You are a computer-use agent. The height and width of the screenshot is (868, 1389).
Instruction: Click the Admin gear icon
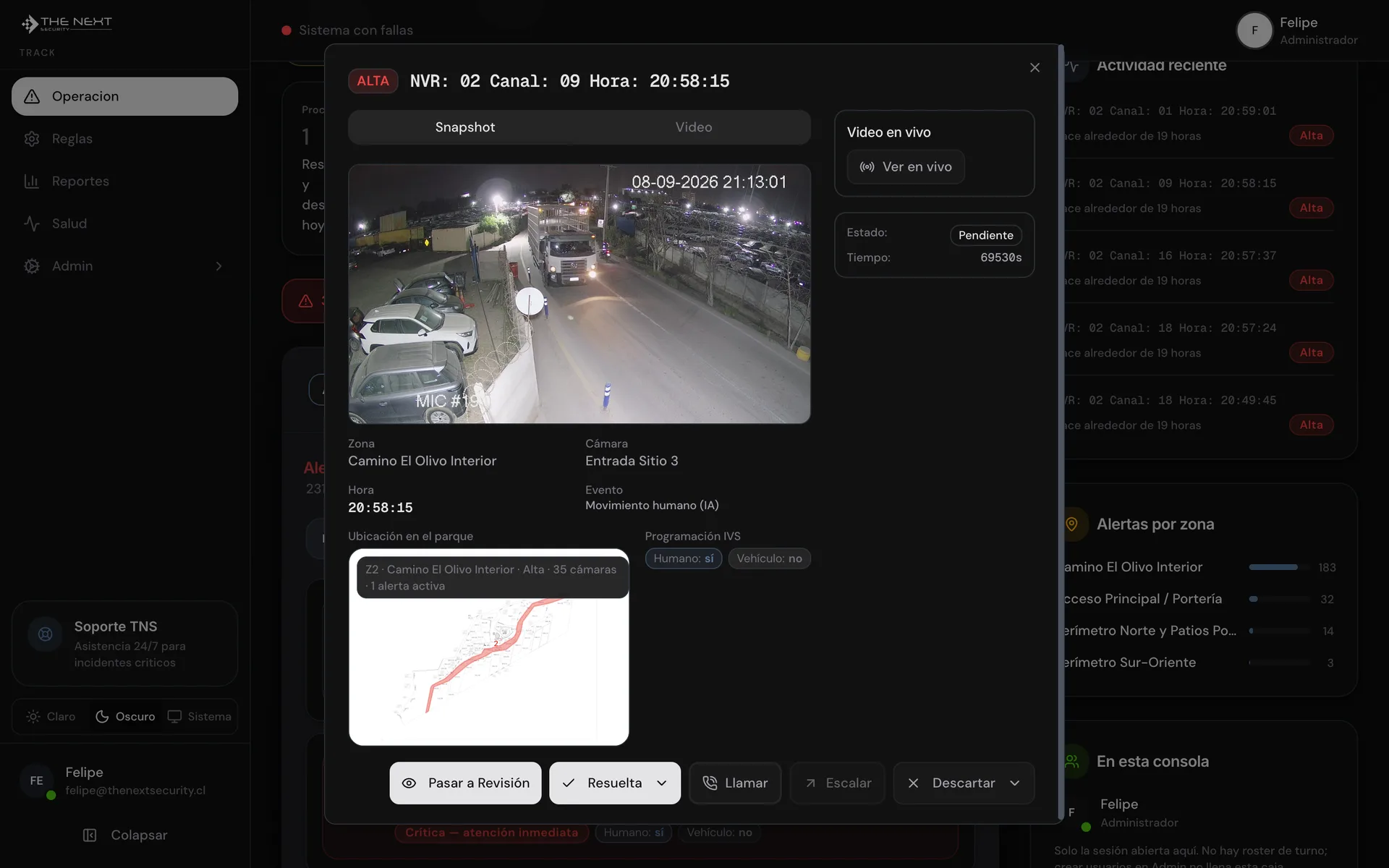pyautogui.click(x=32, y=266)
